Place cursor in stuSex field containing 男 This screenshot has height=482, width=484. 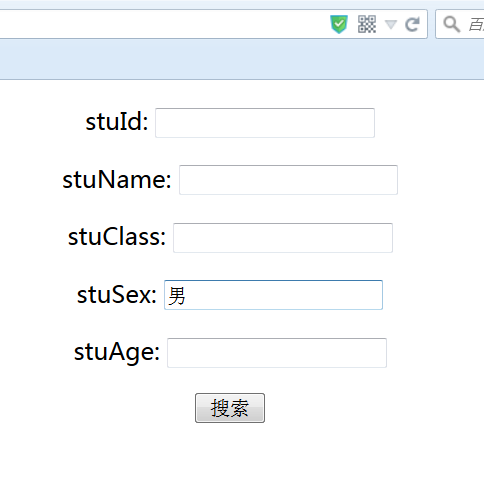[x=273, y=295]
